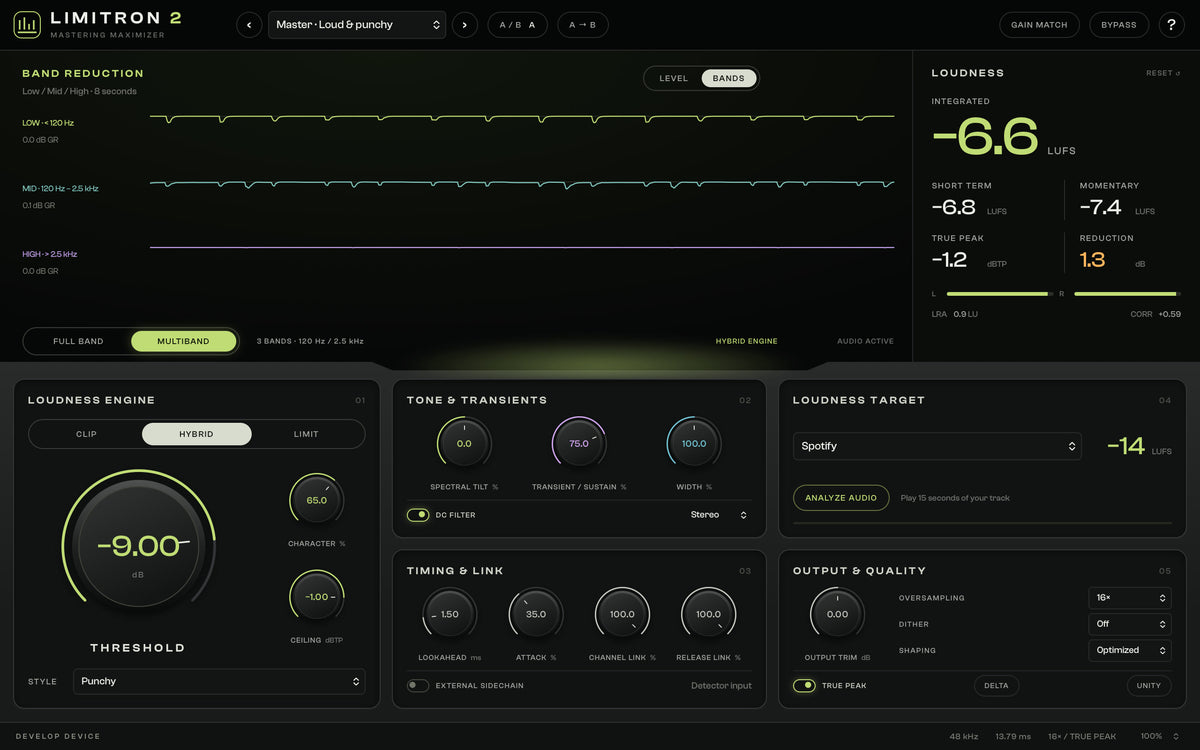Viewport: 1200px width, 750px height.
Task: Click the left channel level meter
Action: pos(999,294)
